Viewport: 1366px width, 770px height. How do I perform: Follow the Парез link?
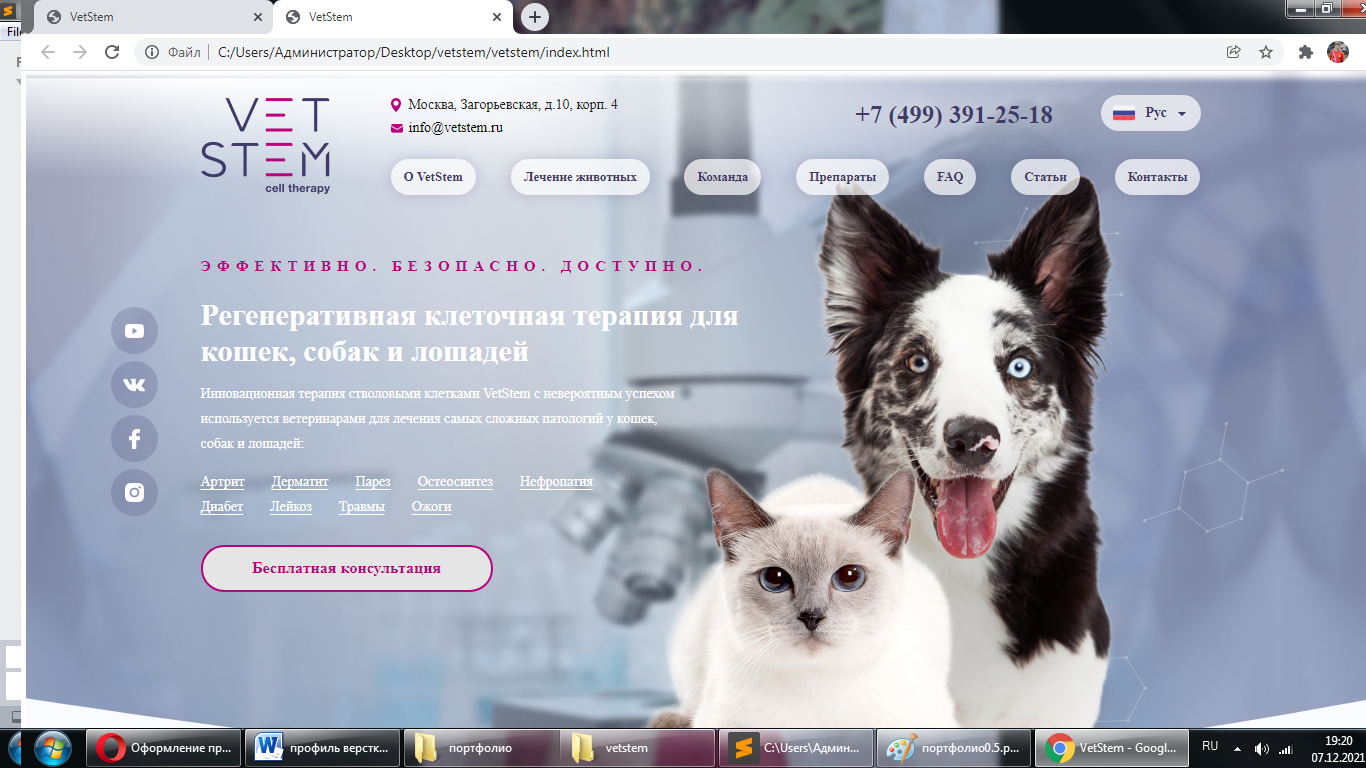(x=373, y=482)
